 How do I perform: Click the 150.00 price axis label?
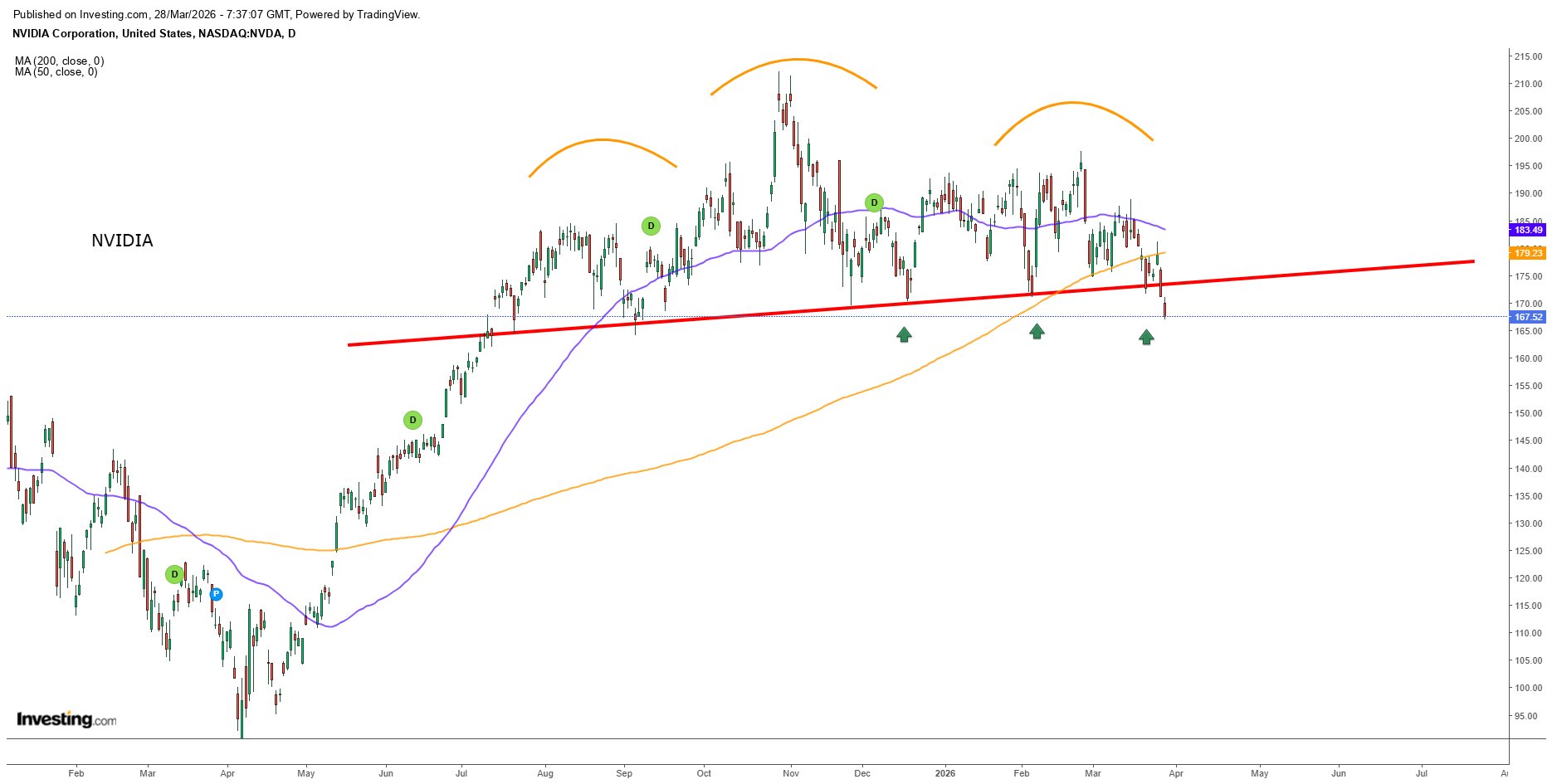[x=1528, y=413]
